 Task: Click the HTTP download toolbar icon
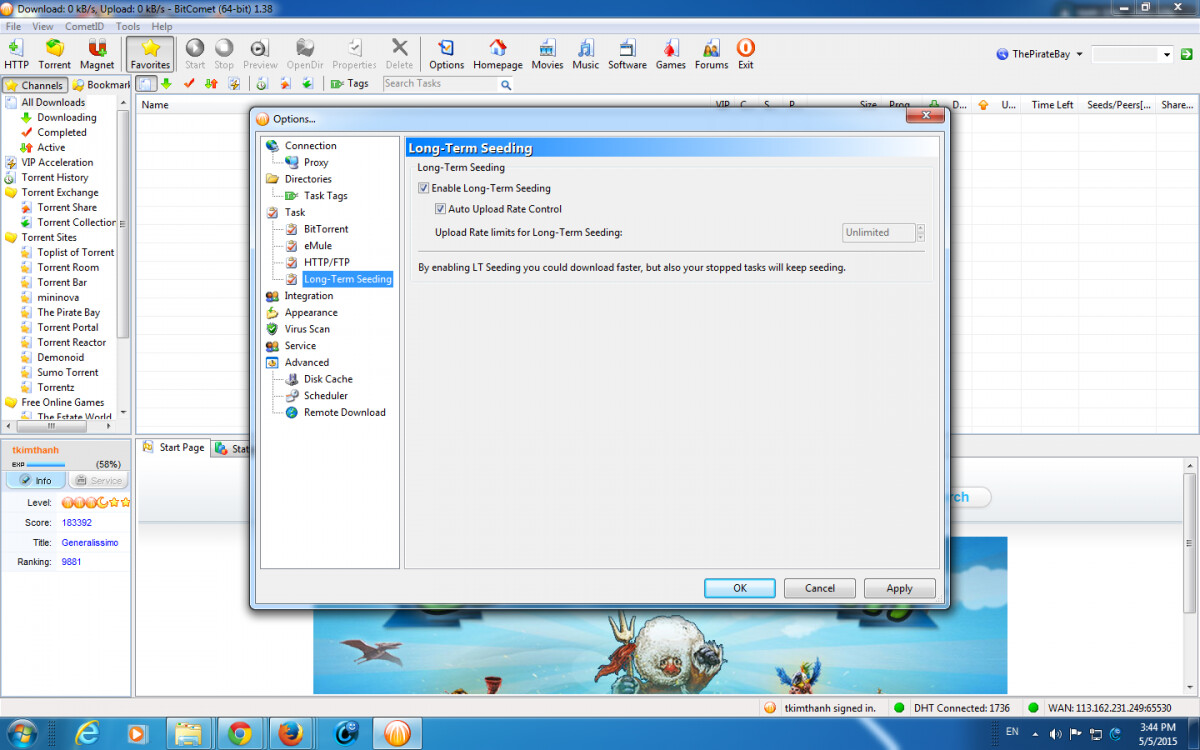[x=16, y=54]
